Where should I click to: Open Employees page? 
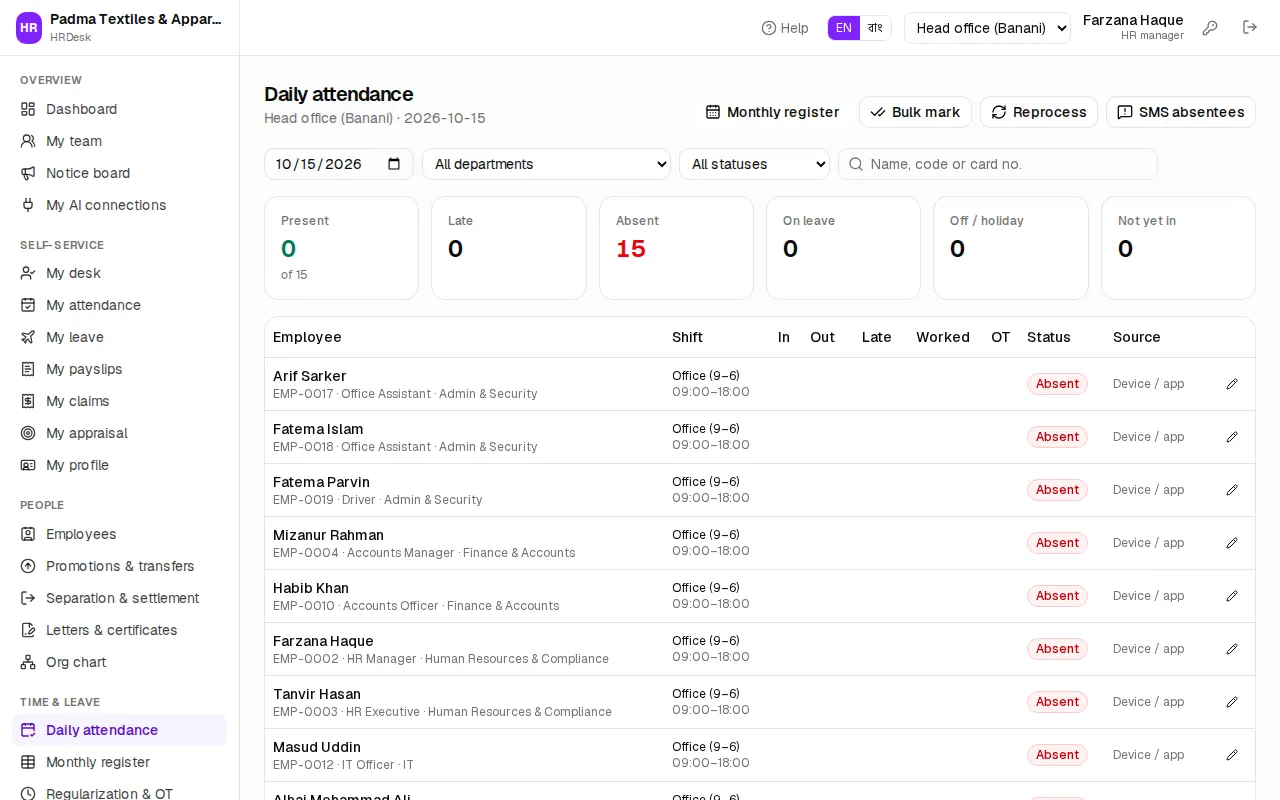pyautogui.click(x=120, y=534)
